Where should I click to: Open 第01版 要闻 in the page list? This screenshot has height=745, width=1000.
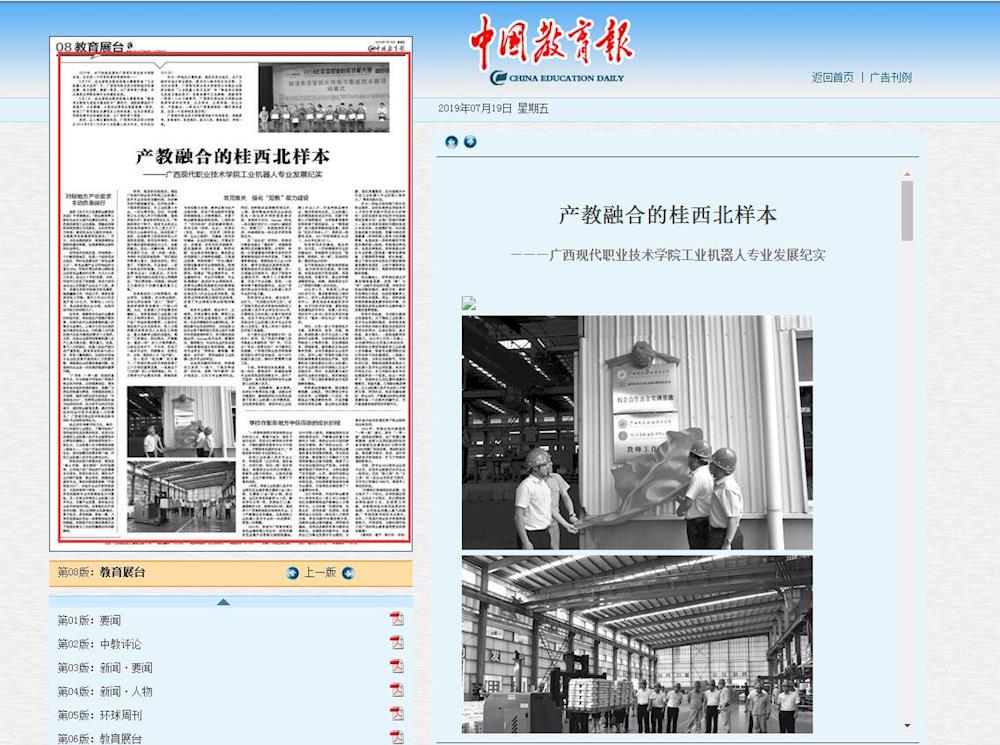coord(89,620)
